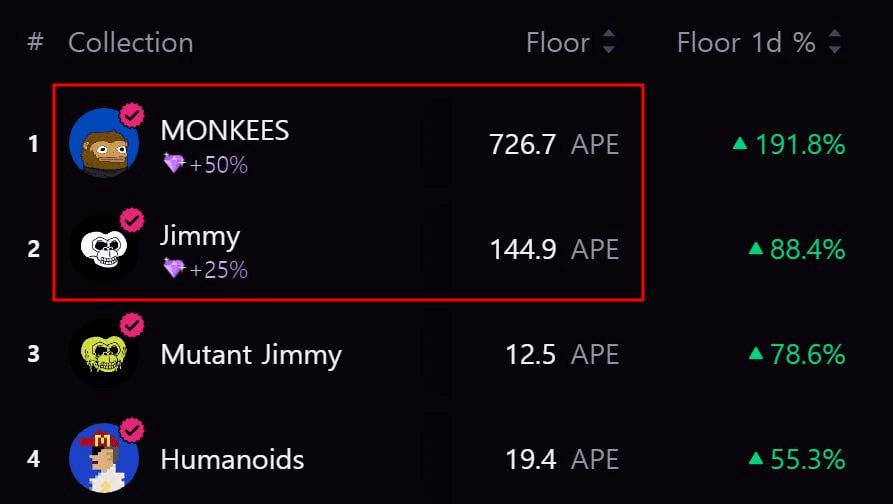The width and height of the screenshot is (893, 504).
Task: Open the Jimmy collection name link
Action: [200, 236]
